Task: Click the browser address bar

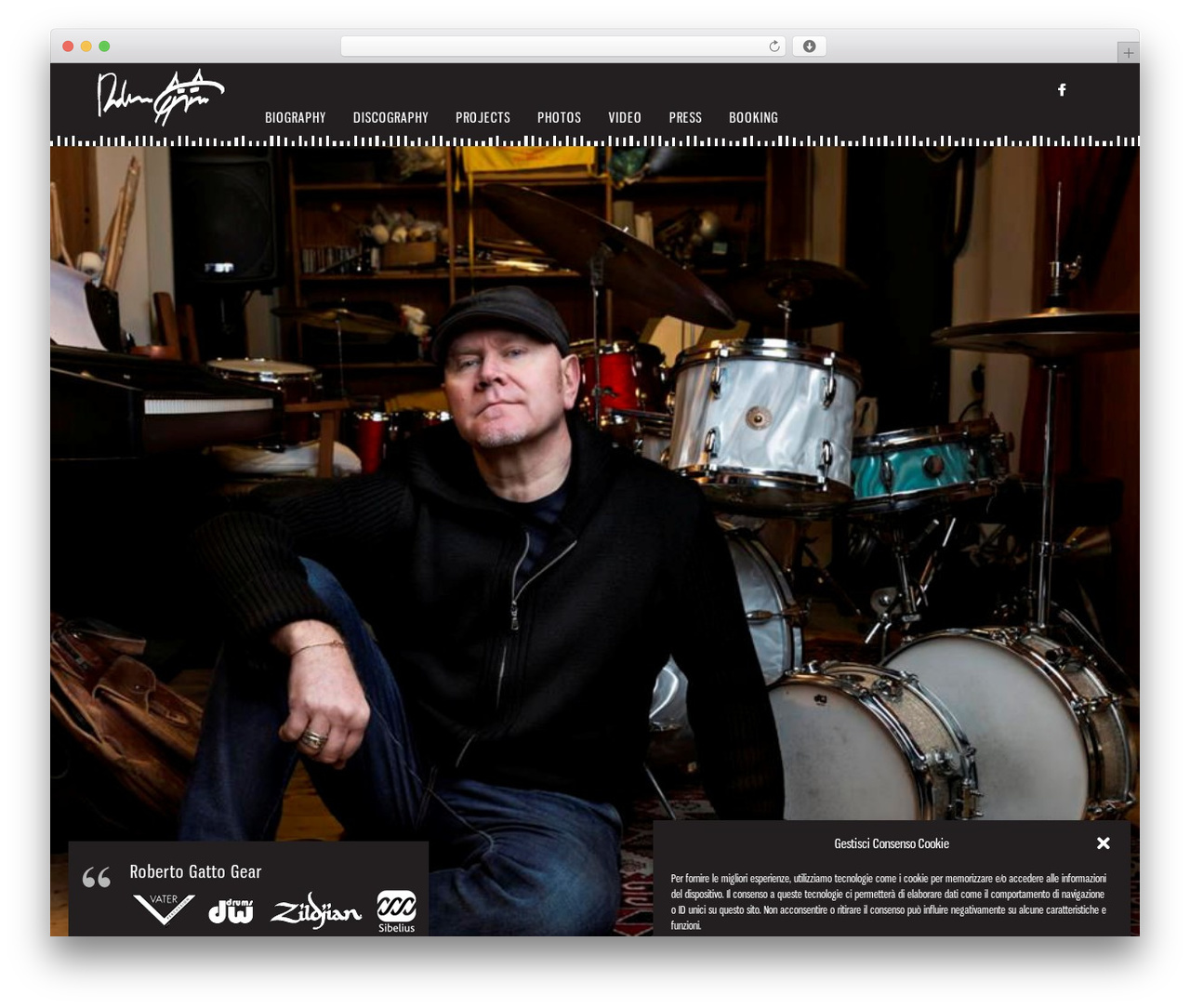Action: pos(562,46)
